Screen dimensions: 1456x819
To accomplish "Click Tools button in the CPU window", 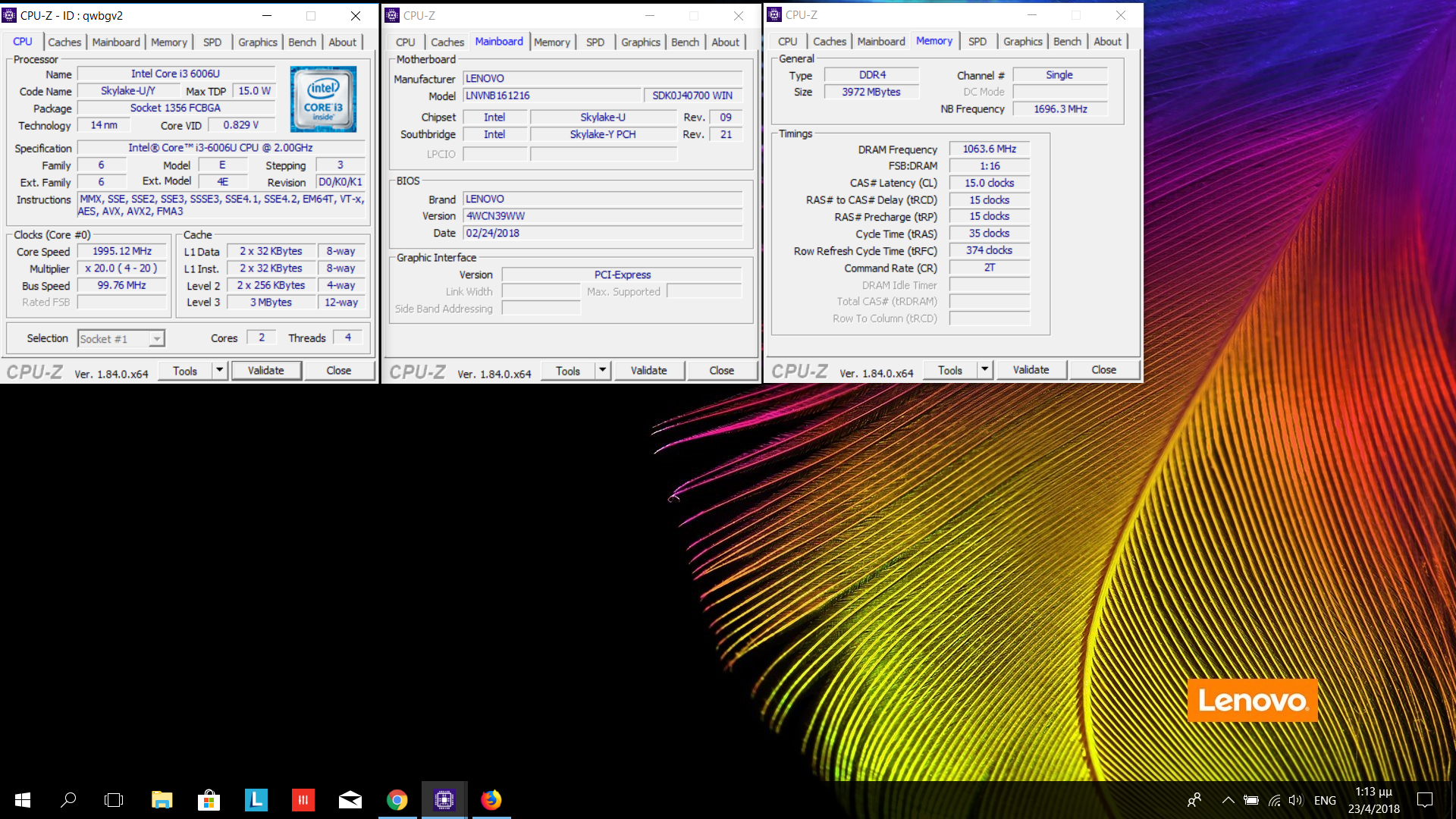I will pyautogui.click(x=185, y=370).
